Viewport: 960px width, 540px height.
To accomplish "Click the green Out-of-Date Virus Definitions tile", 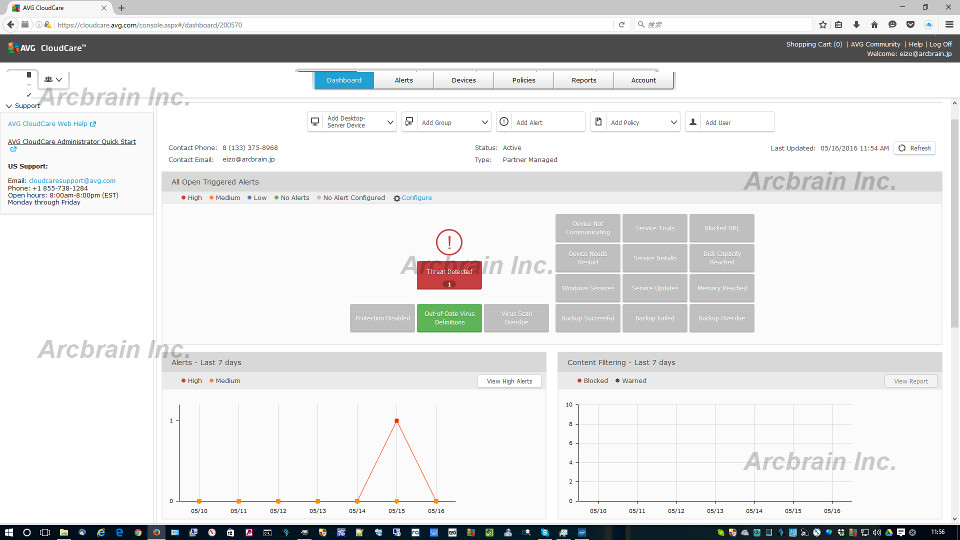I will click(x=449, y=318).
